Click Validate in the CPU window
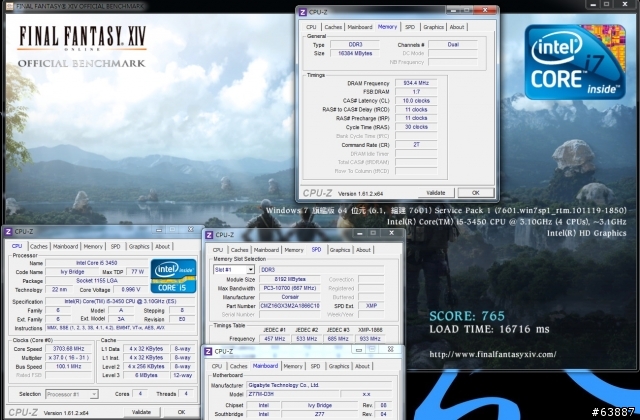Screen dimensions: 640x420 tap(141, 412)
